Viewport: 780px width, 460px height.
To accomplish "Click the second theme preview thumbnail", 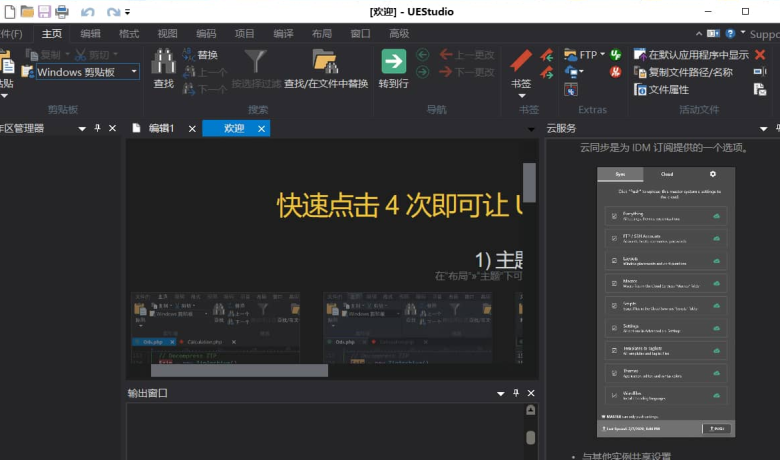I will pyautogui.click(x=408, y=328).
